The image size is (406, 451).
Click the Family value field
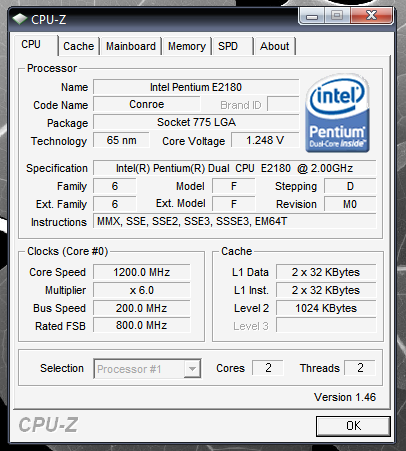point(115,186)
